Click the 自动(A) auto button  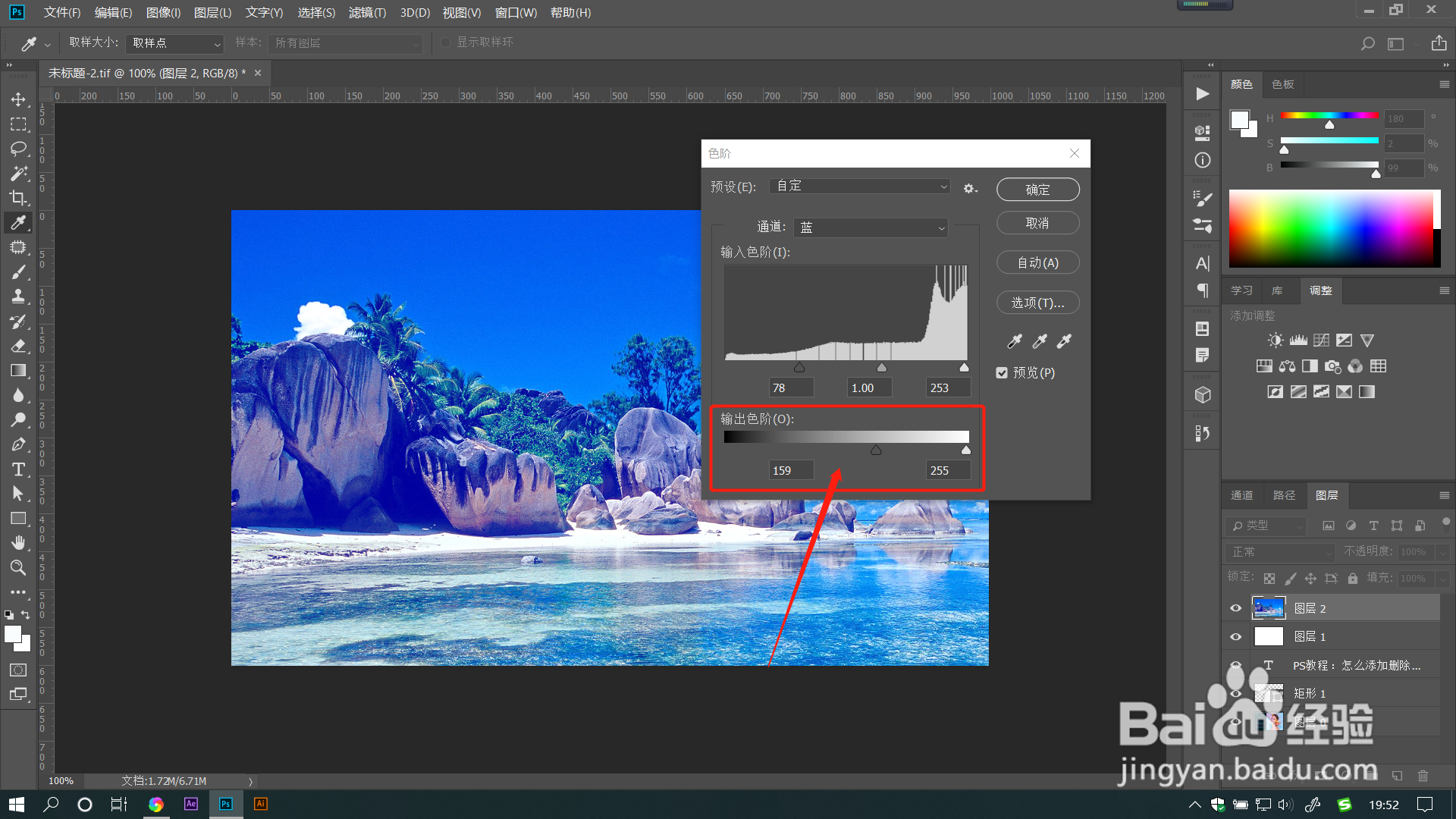[1037, 262]
